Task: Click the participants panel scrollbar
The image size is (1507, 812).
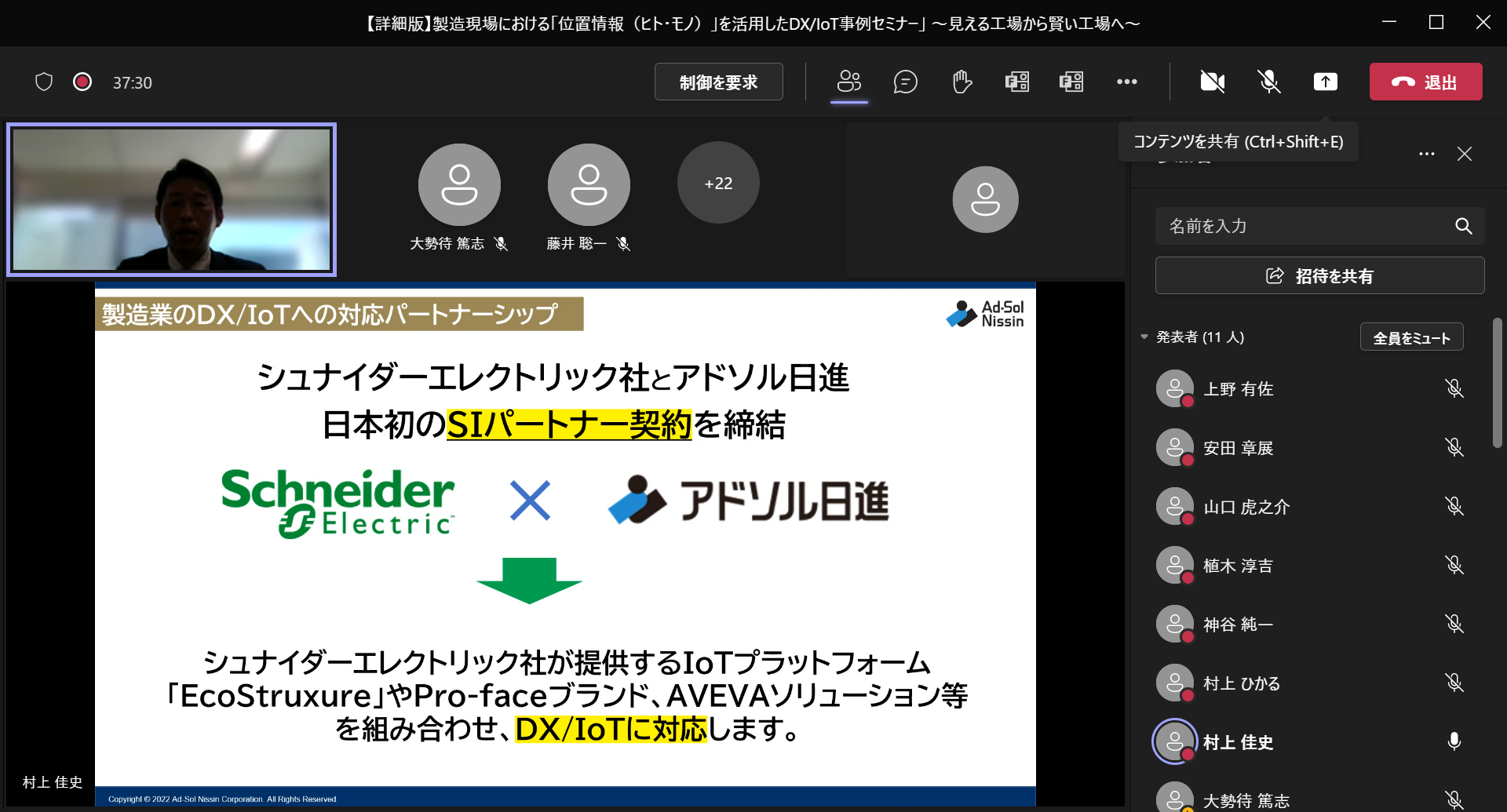Action: pos(1498,382)
